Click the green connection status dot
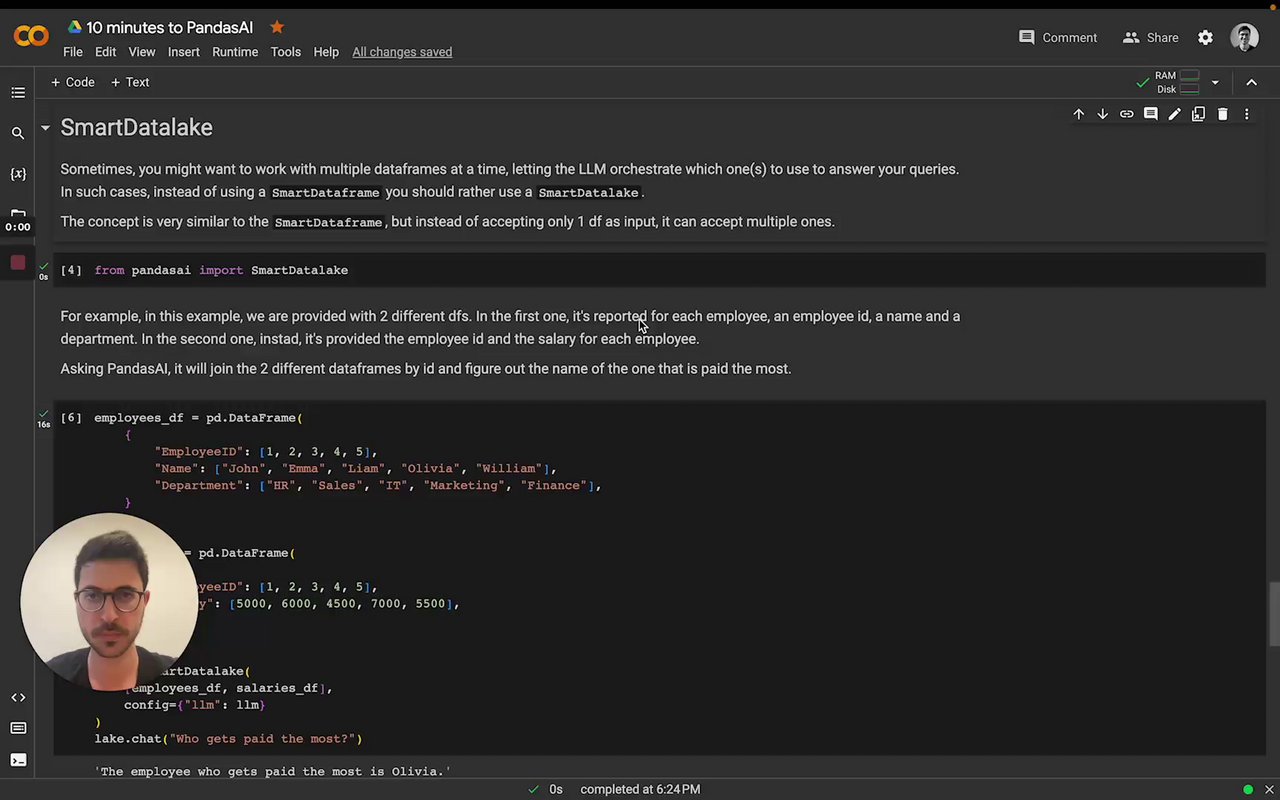 pyautogui.click(x=1248, y=789)
